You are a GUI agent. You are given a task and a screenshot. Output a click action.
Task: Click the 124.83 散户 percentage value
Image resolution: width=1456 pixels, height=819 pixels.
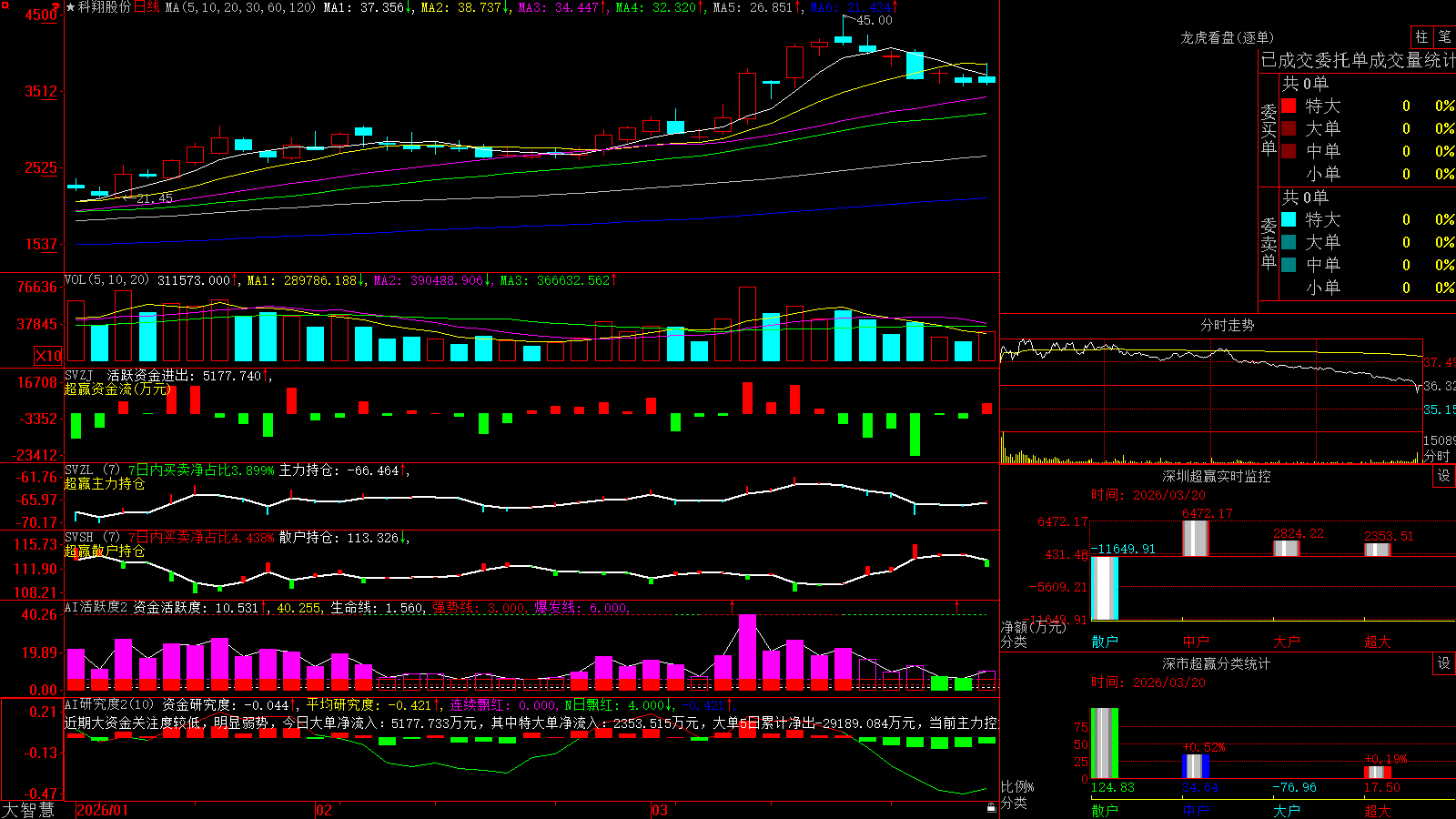(1113, 787)
